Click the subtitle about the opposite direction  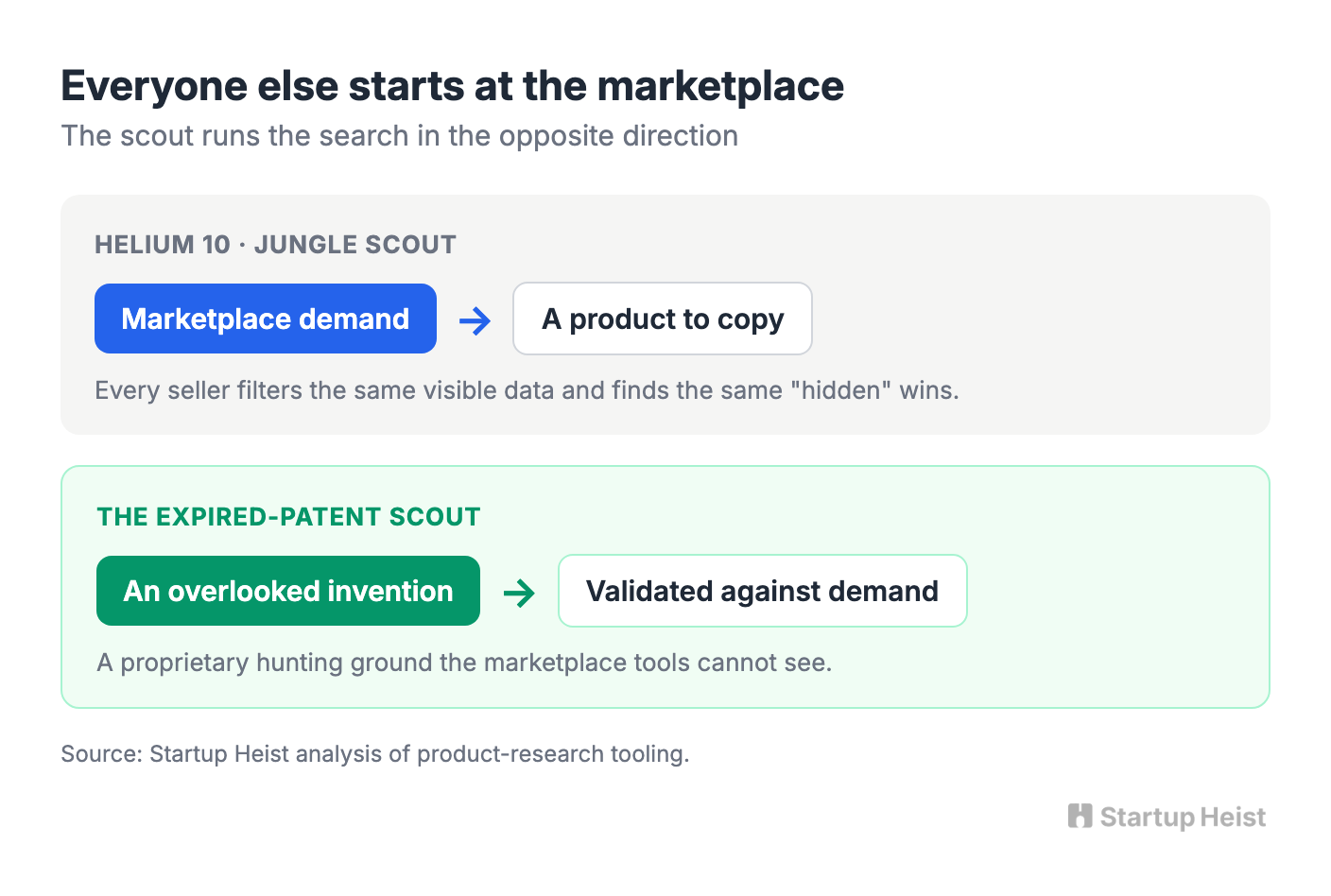(x=400, y=136)
